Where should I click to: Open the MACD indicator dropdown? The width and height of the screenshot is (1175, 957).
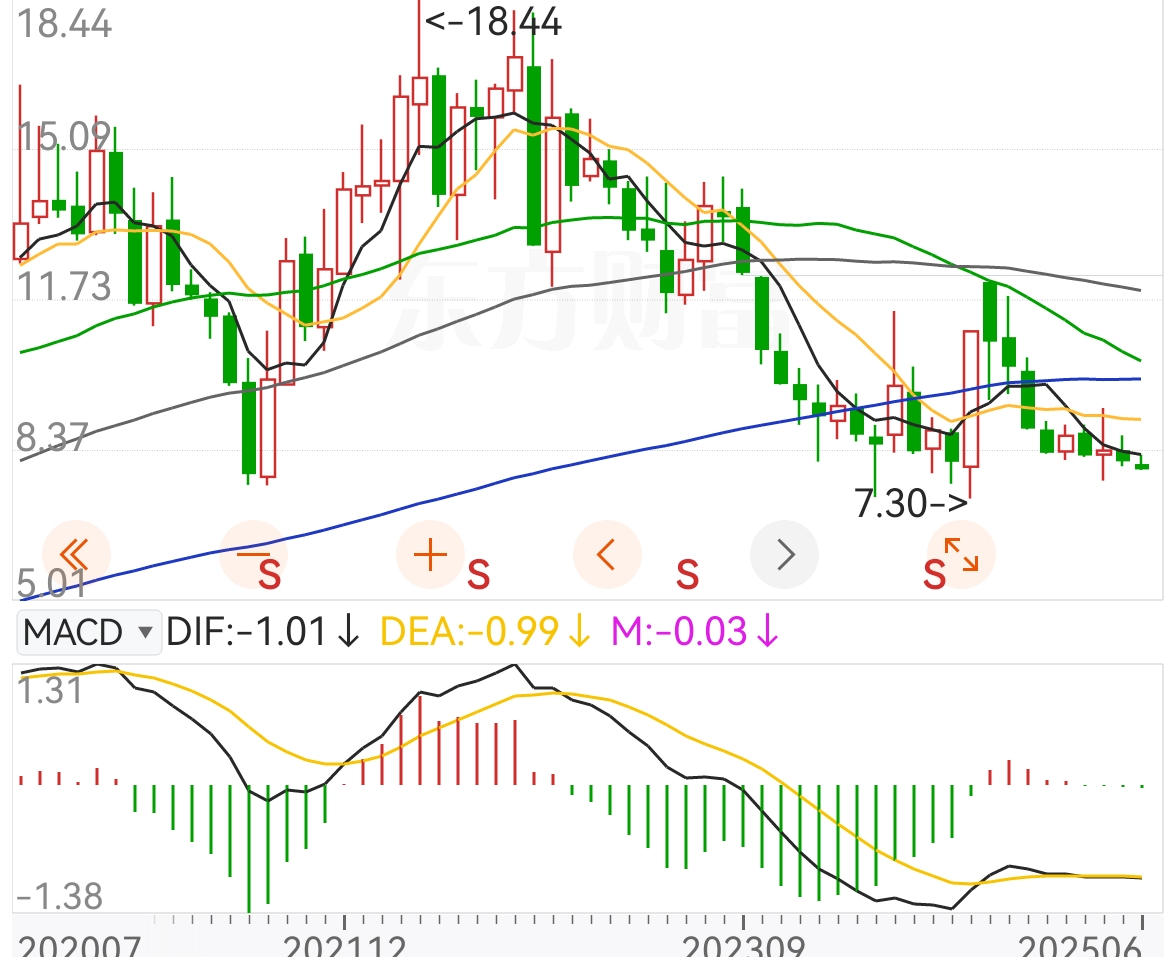pos(89,632)
